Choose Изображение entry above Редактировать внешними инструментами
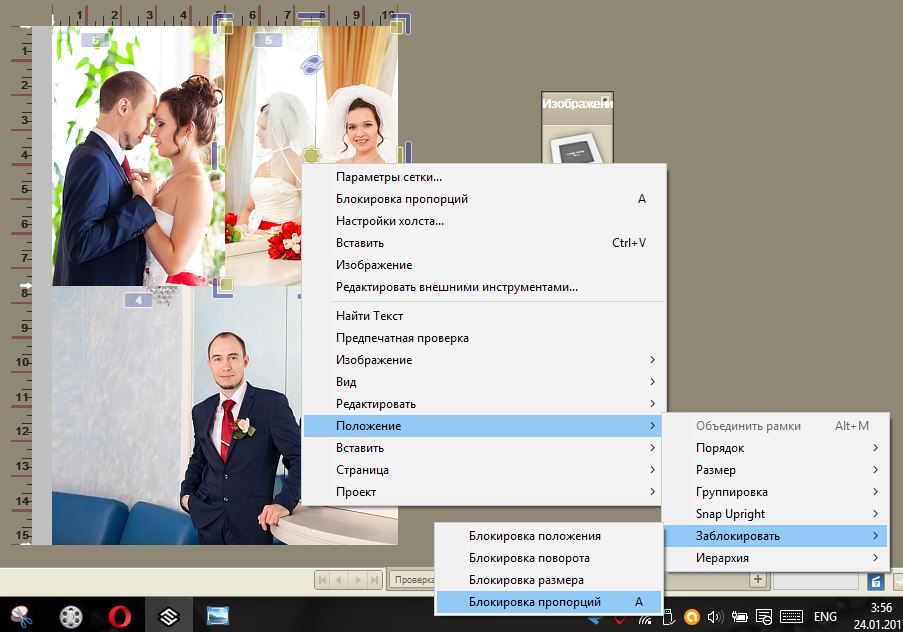The height and width of the screenshot is (632, 903). [x=483, y=265]
